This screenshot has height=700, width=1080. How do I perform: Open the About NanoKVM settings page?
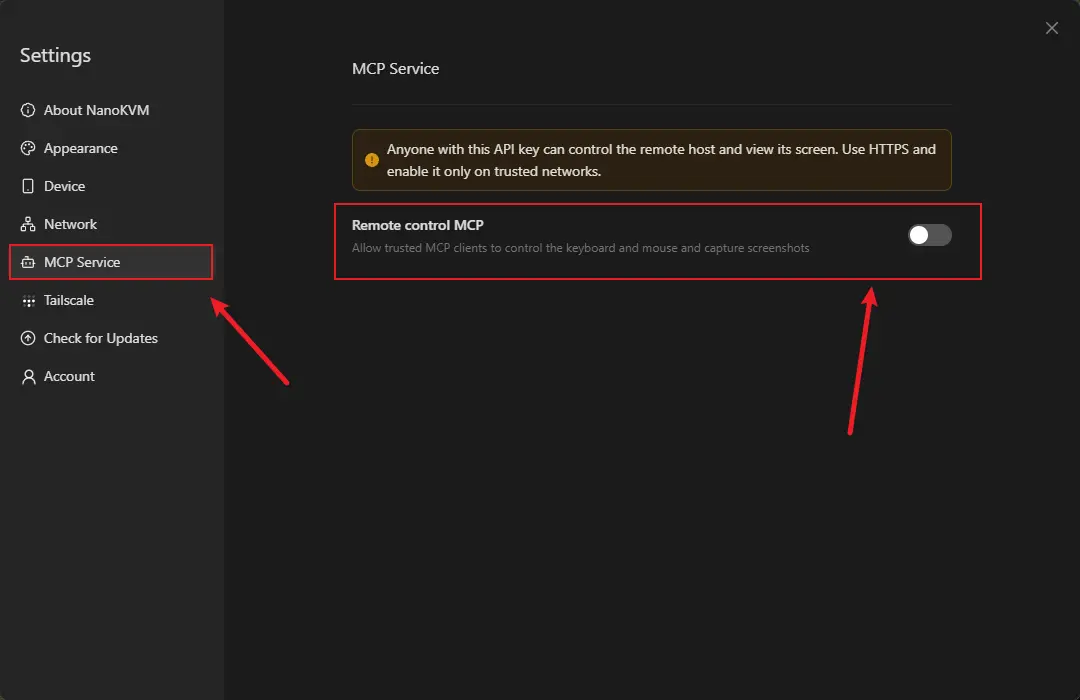pyautogui.click(x=111, y=110)
